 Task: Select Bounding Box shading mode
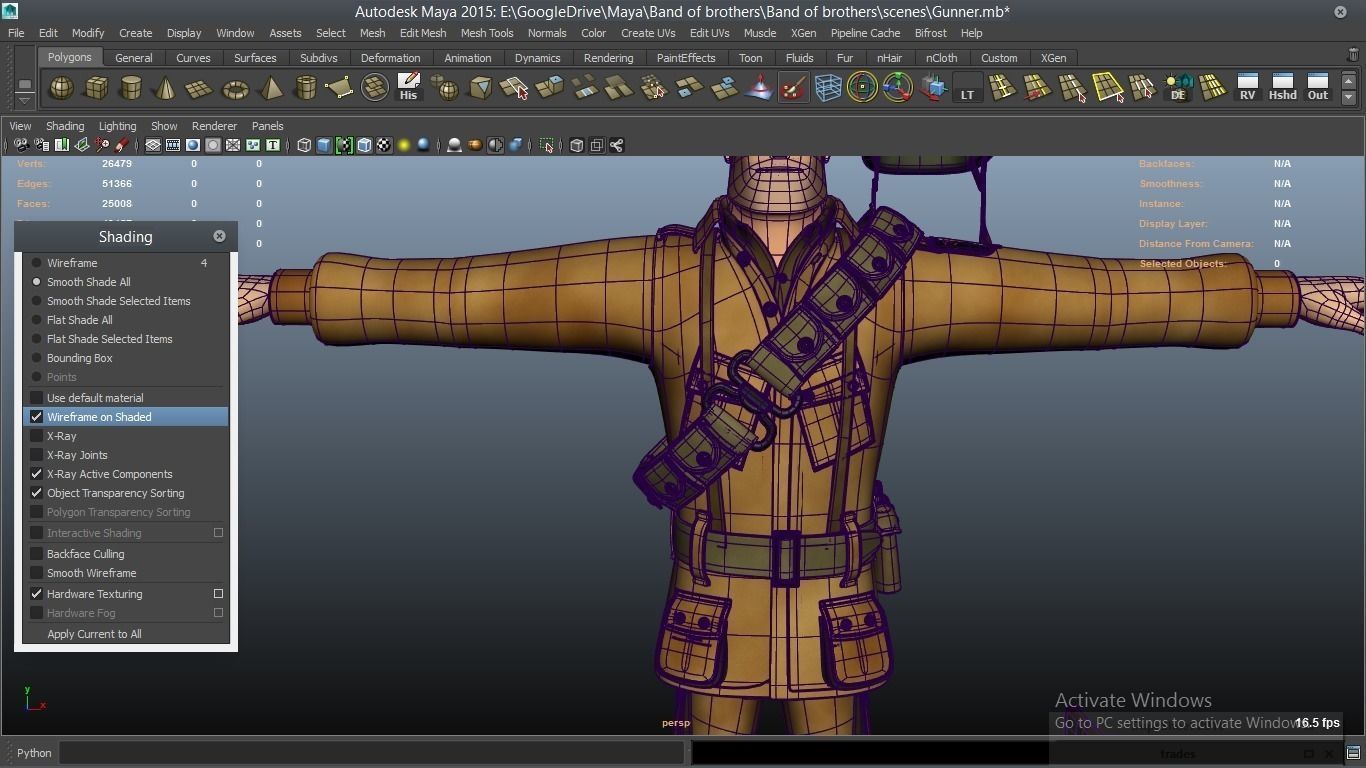pyautogui.click(x=36, y=358)
